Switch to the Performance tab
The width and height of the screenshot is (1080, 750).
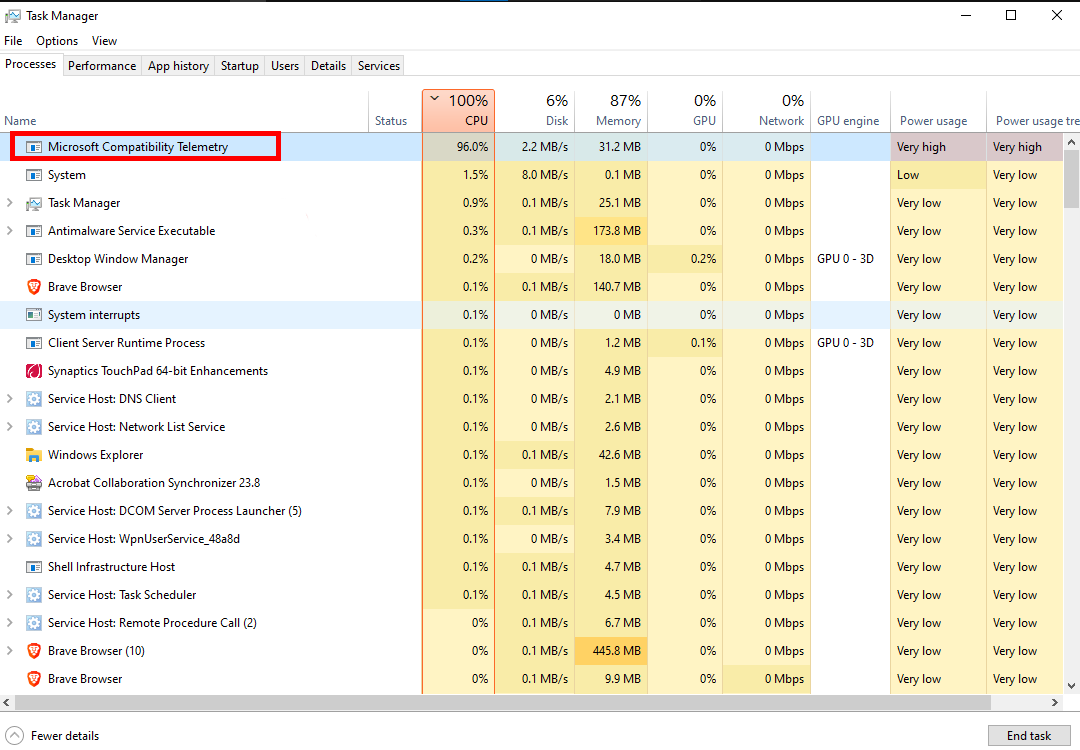point(102,66)
